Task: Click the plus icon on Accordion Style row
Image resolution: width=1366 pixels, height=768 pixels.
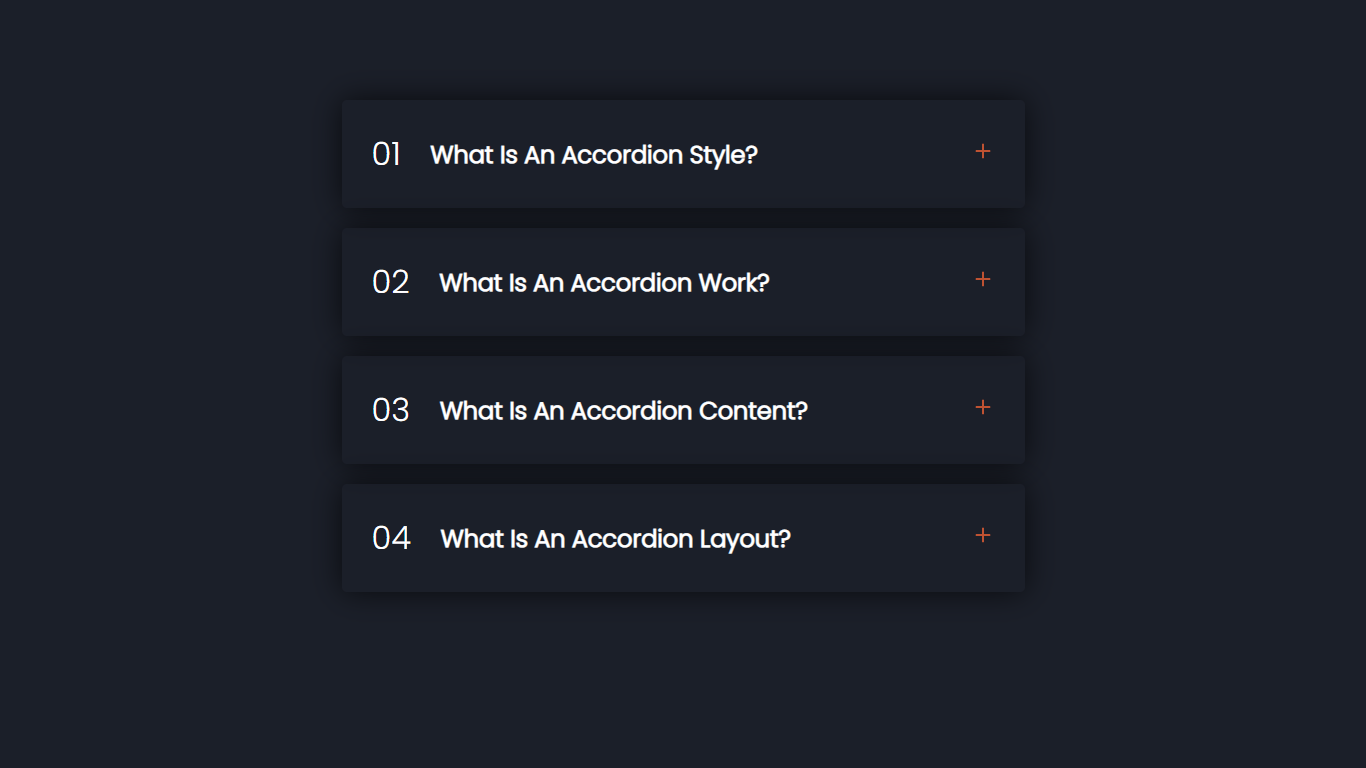Action: (x=983, y=151)
